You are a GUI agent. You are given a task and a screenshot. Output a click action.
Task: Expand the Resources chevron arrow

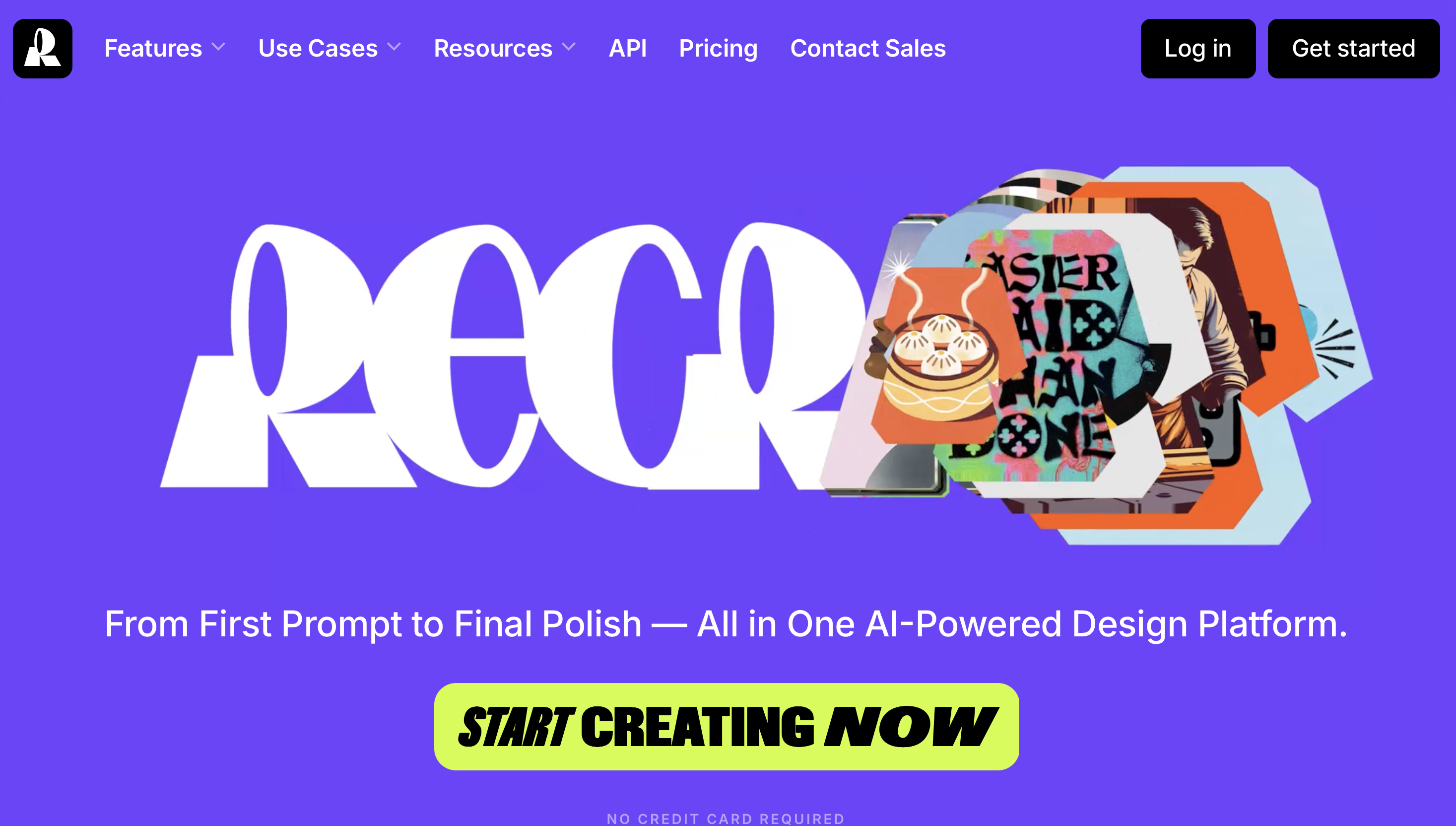click(569, 47)
